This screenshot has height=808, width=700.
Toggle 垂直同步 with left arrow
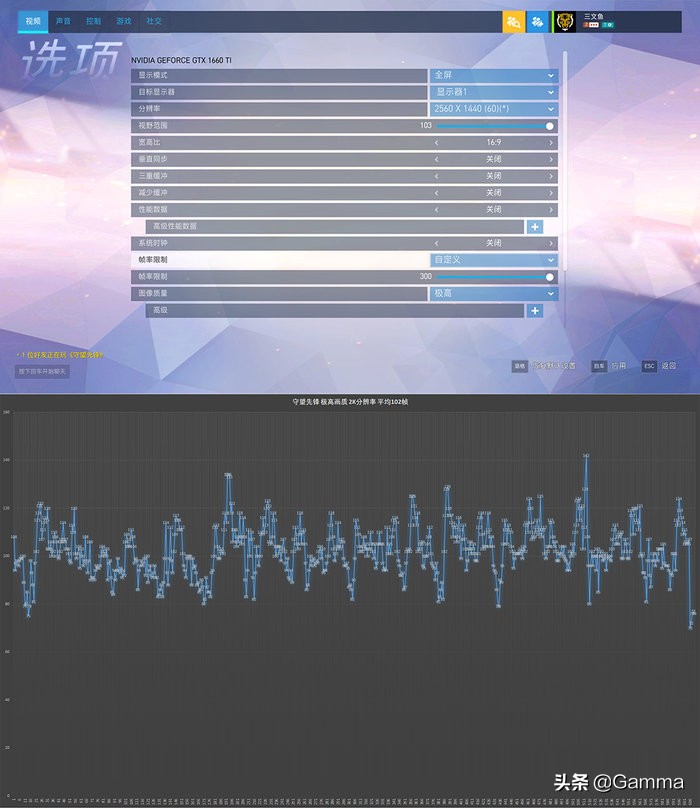437,159
